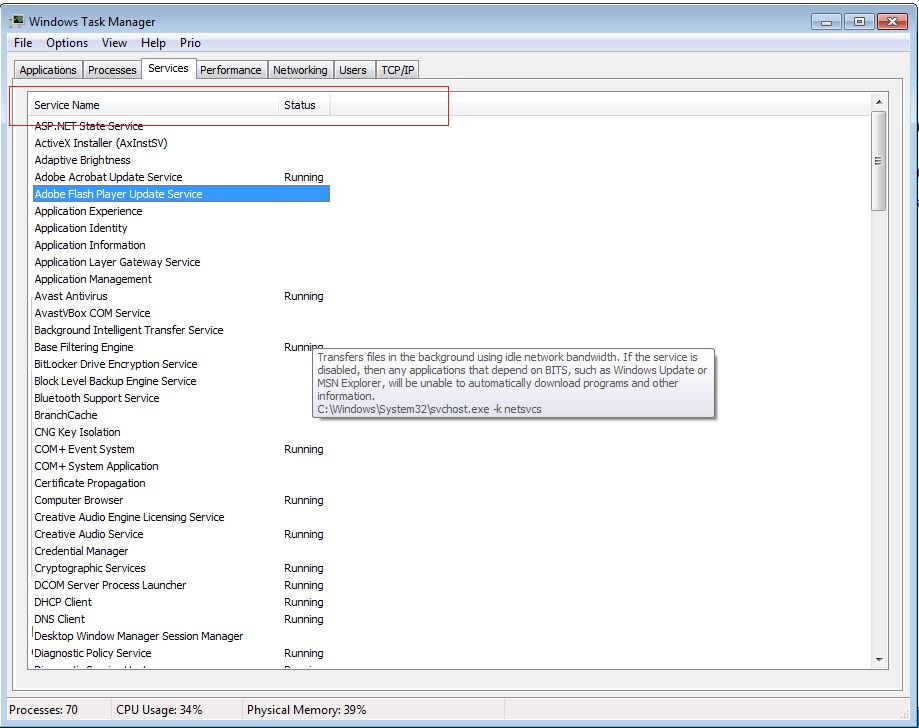Viewport: 919px width, 728px height.
Task: Sort by the Service Name column header
Action: tap(154, 105)
